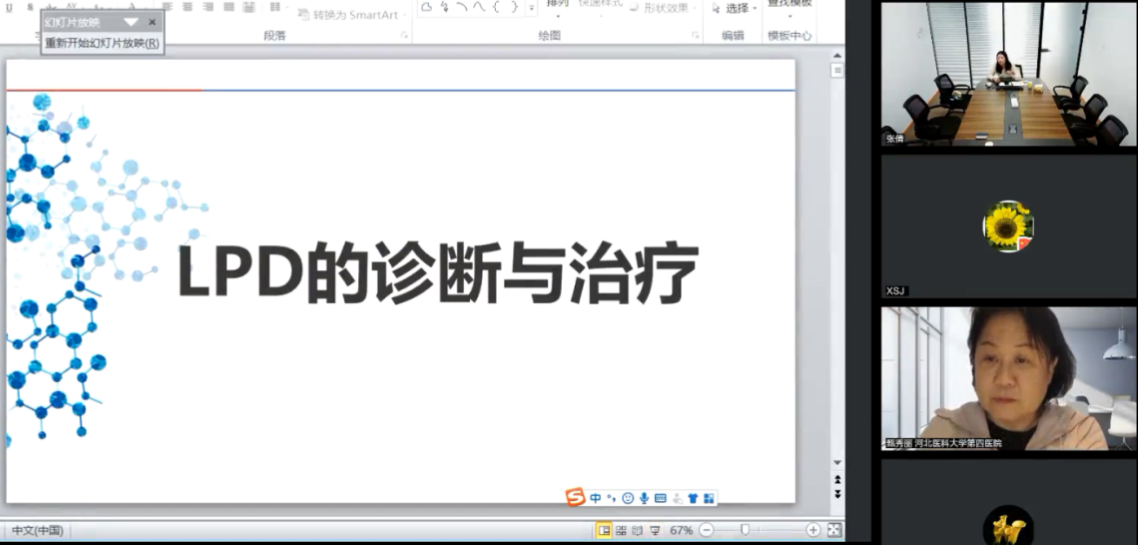Open Sogou skin shirt icon
Screen dimensions: 1138x545
click(692, 498)
